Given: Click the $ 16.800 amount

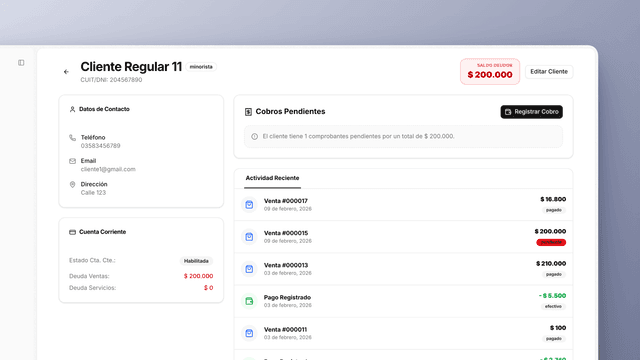Looking at the screenshot, I should (x=553, y=200).
